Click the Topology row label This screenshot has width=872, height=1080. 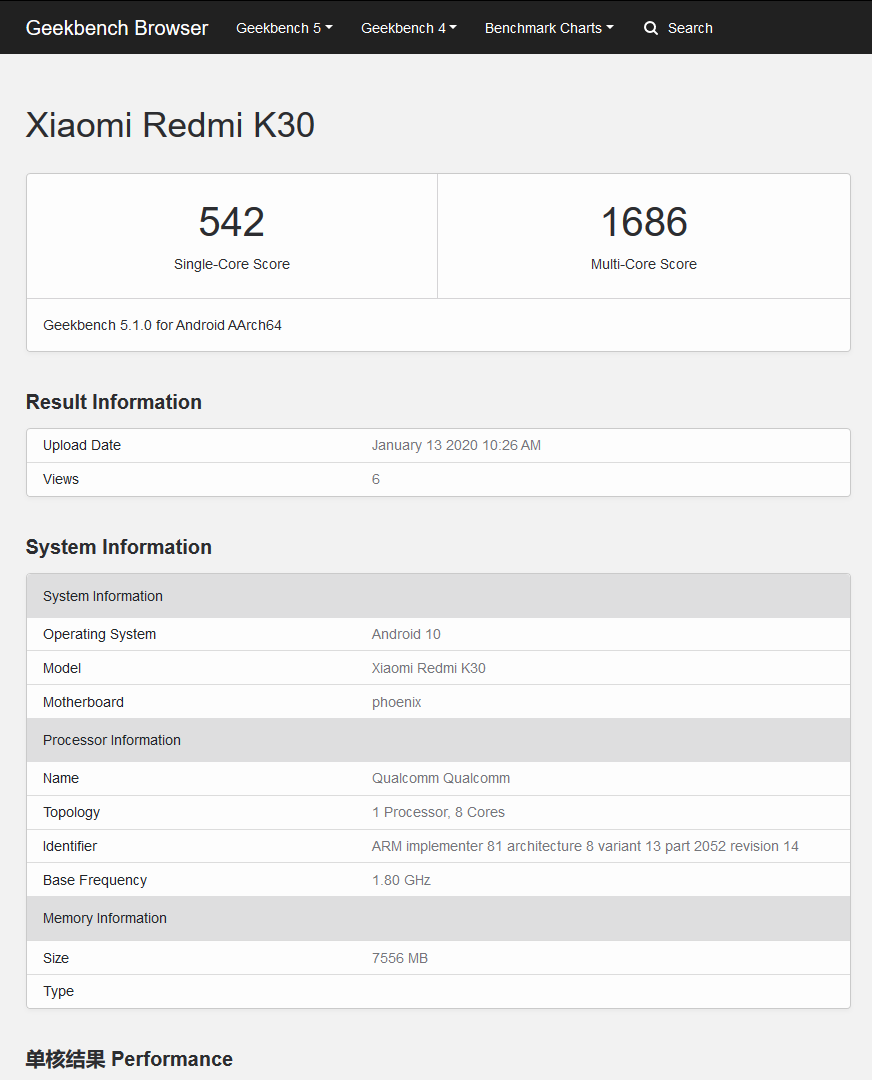pos(72,812)
